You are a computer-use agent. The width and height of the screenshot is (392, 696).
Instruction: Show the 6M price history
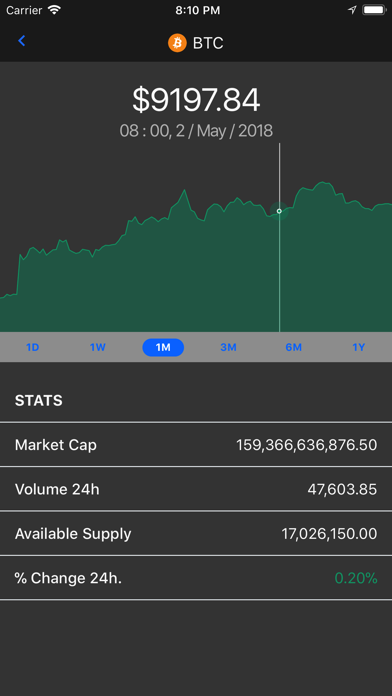point(293,347)
